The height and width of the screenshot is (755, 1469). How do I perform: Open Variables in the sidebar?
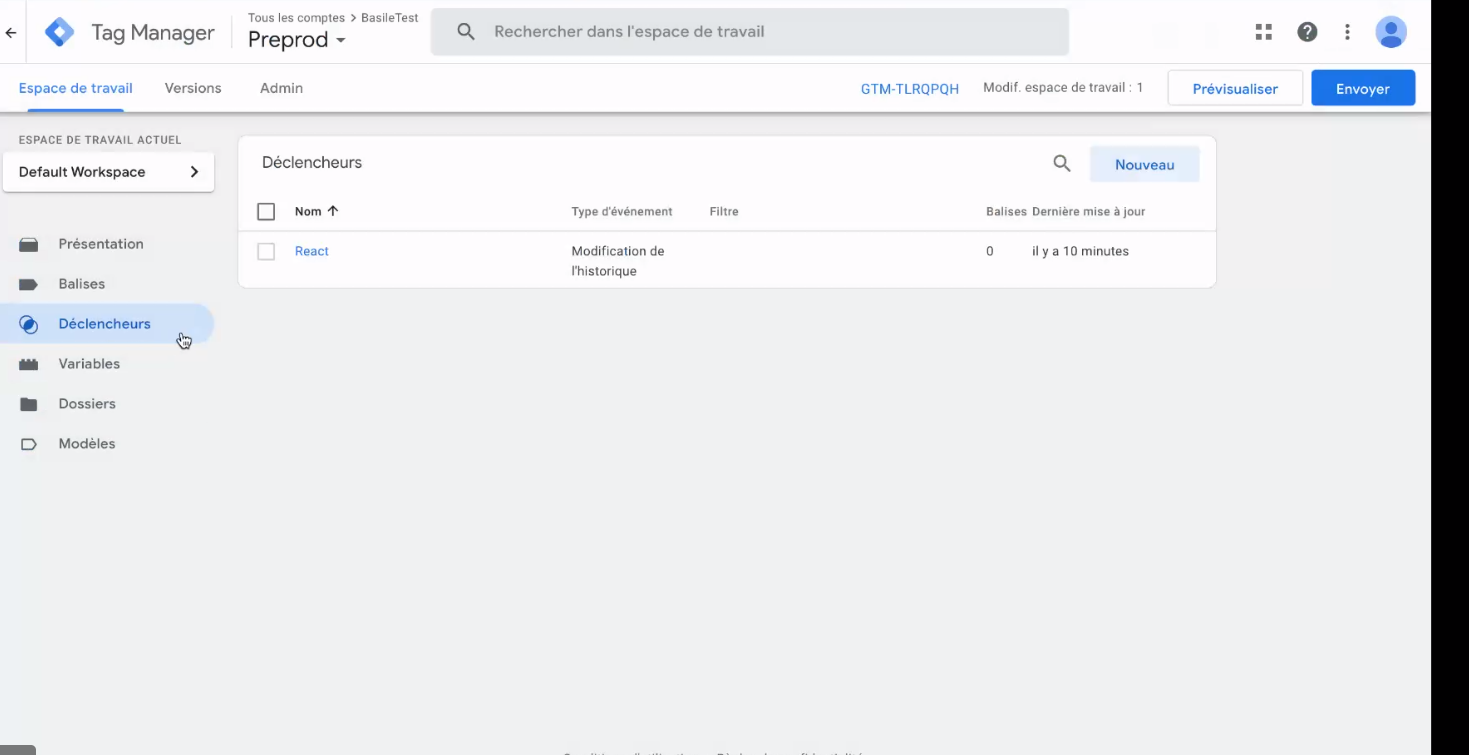[x=88, y=364]
